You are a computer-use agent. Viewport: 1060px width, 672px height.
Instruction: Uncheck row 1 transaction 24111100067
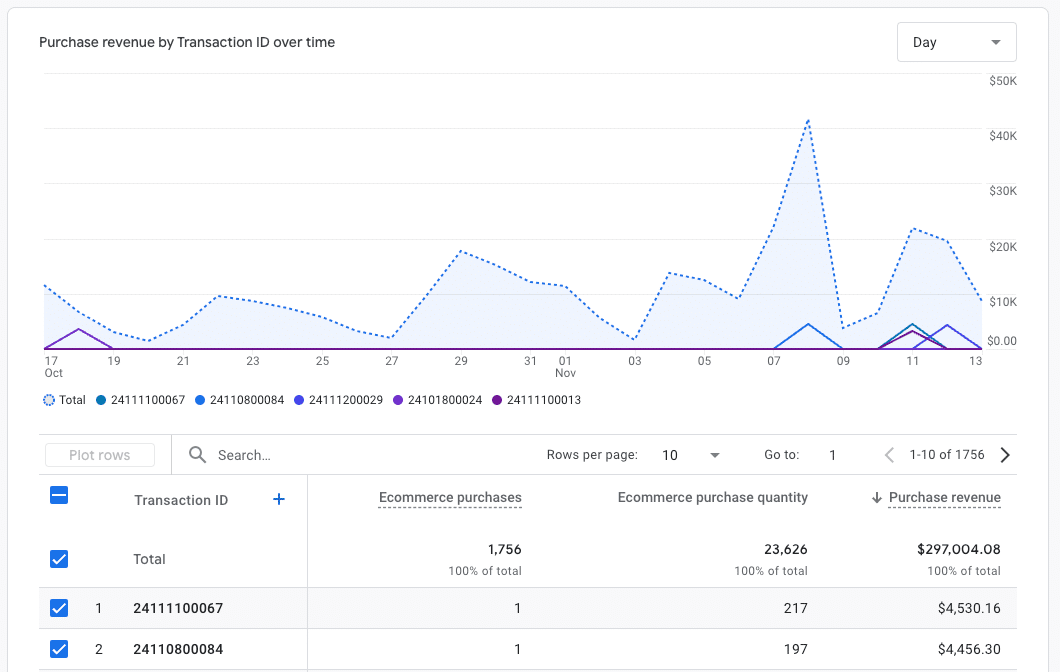point(58,608)
